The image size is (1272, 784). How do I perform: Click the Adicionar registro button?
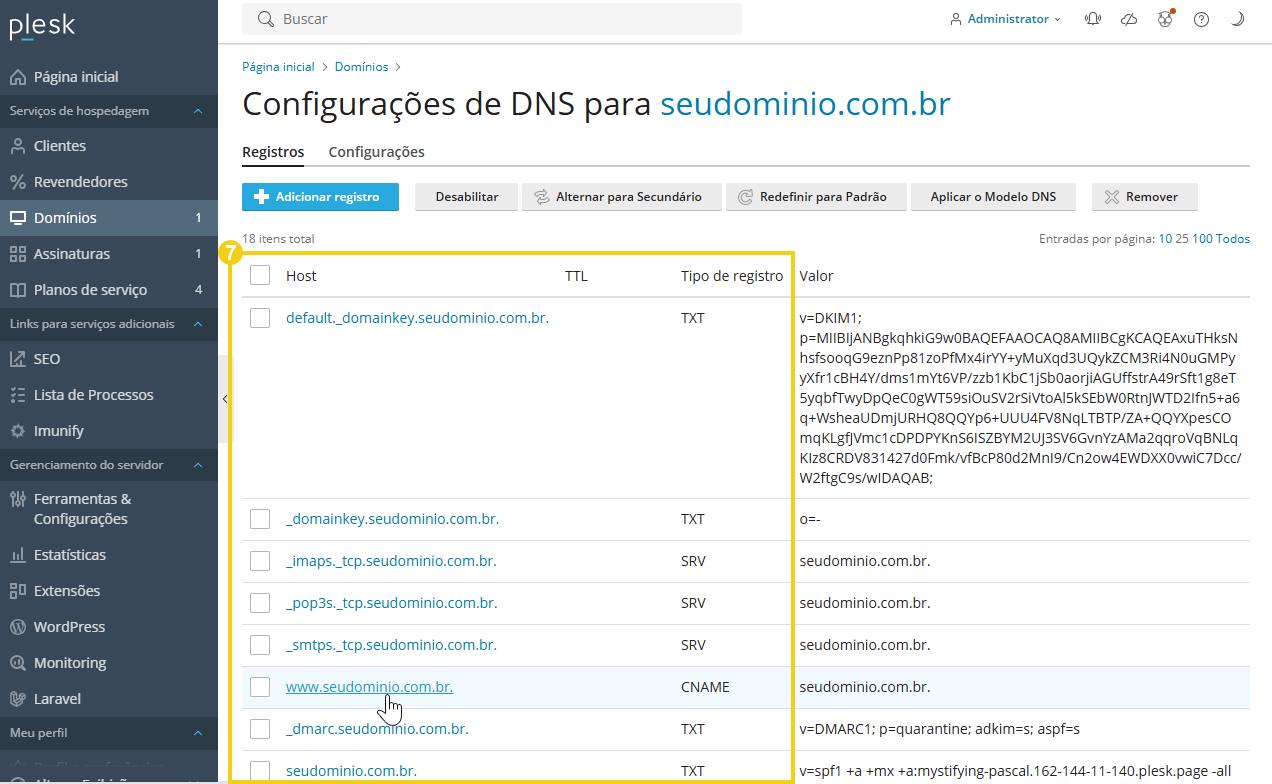(320, 197)
